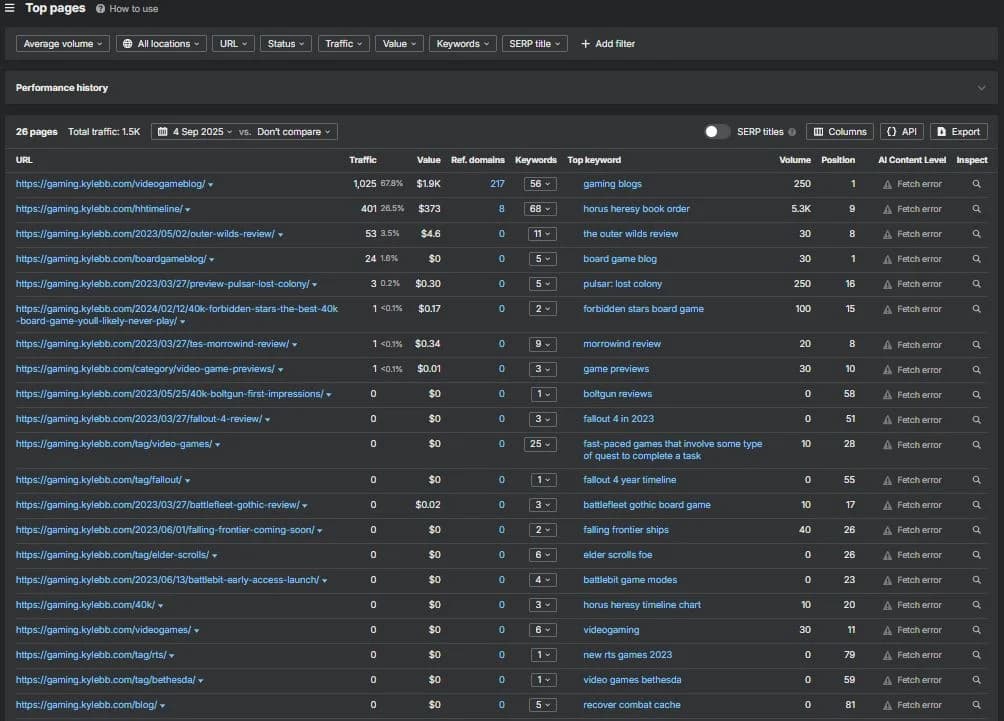Sort by the Value column header

click(428, 160)
